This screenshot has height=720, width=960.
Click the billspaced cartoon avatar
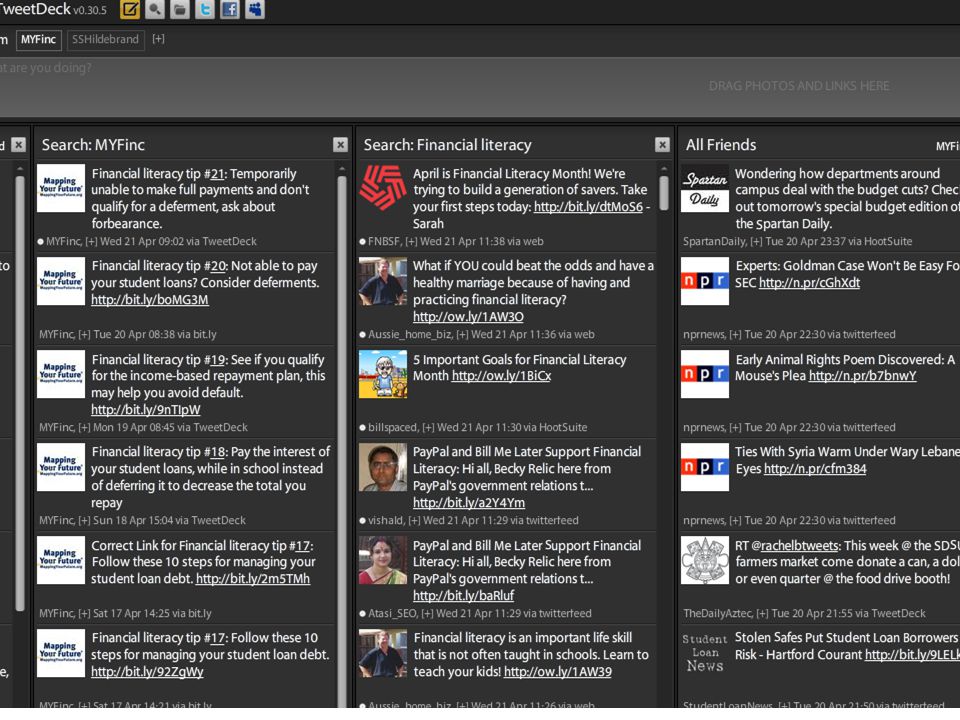(383, 374)
